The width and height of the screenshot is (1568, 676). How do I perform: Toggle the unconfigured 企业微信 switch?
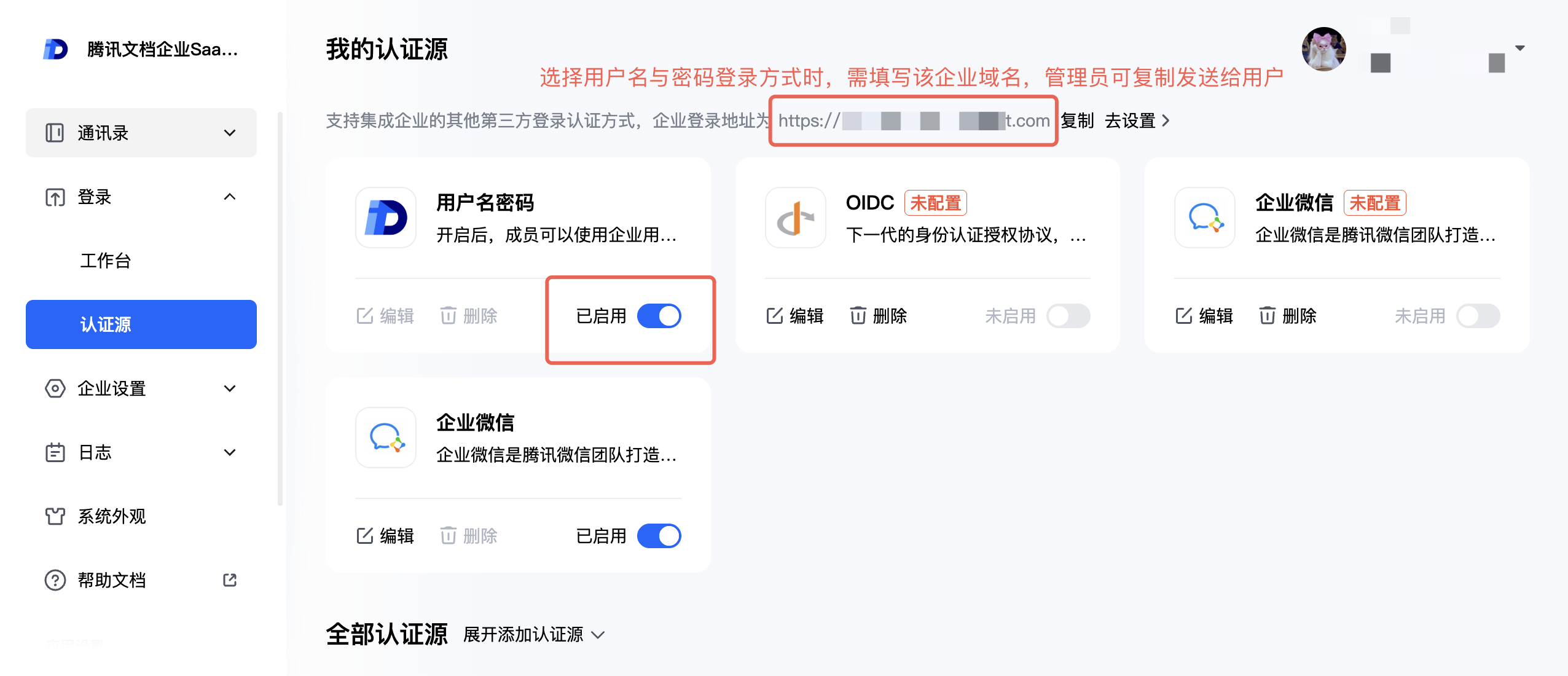pos(1478,316)
